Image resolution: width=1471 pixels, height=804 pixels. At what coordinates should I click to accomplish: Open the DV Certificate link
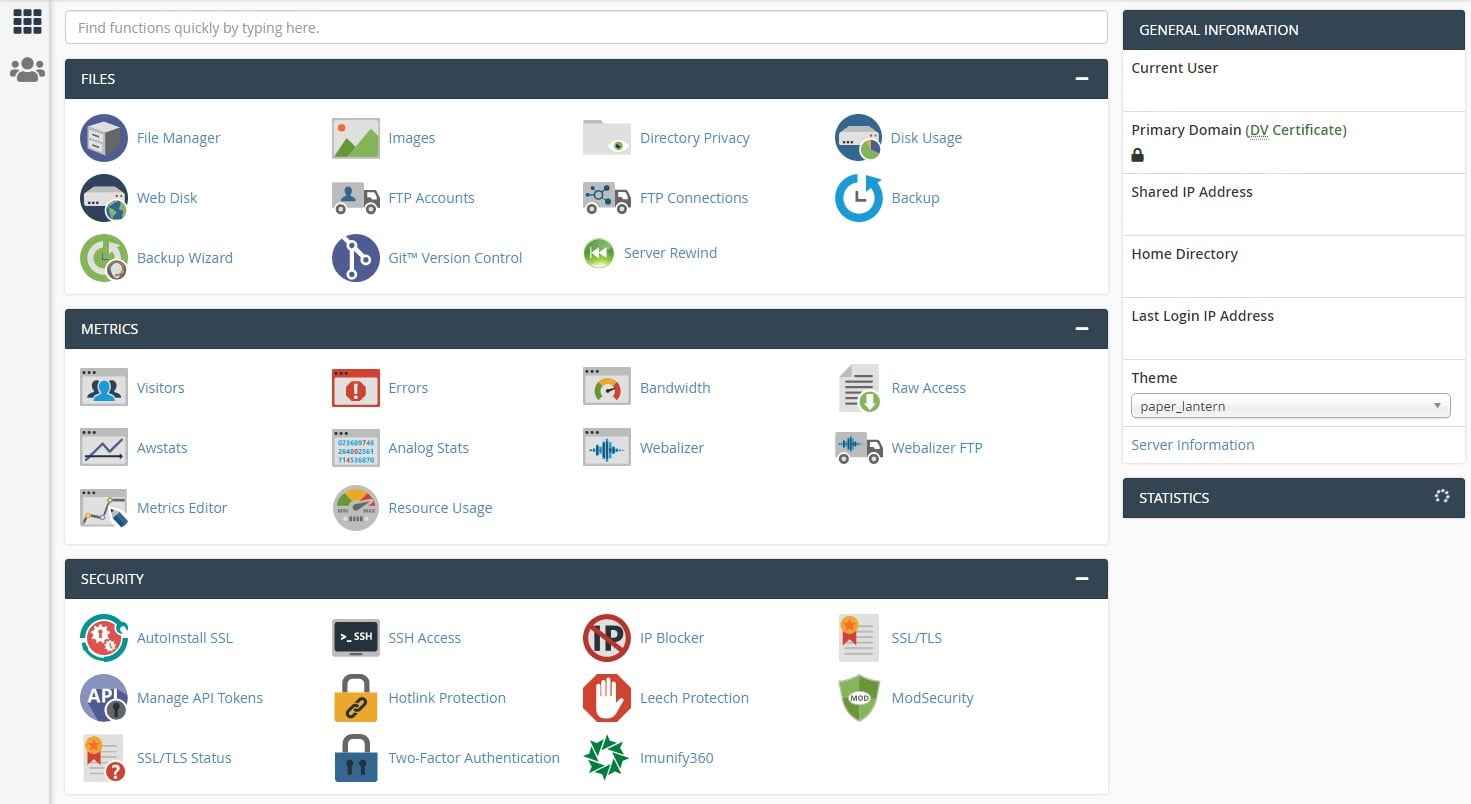click(1296, 129)
